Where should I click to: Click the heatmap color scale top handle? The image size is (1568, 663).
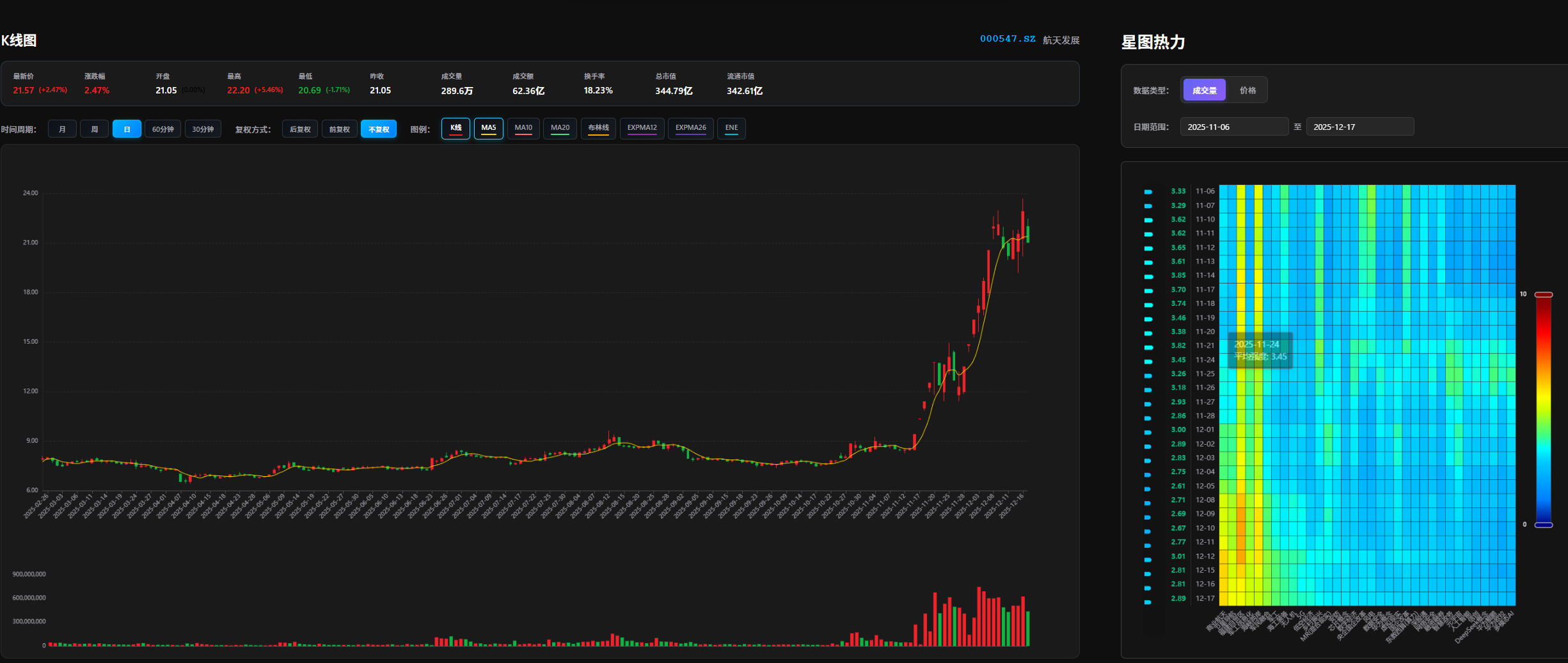1544,294
